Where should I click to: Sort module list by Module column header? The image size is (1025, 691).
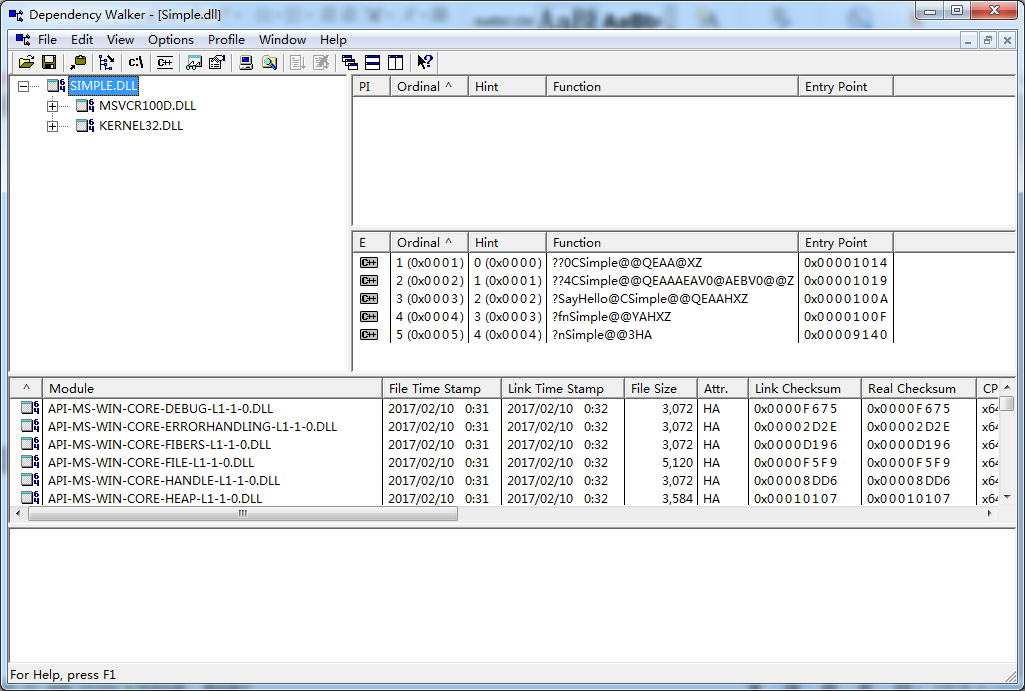(x=212, y=389)
